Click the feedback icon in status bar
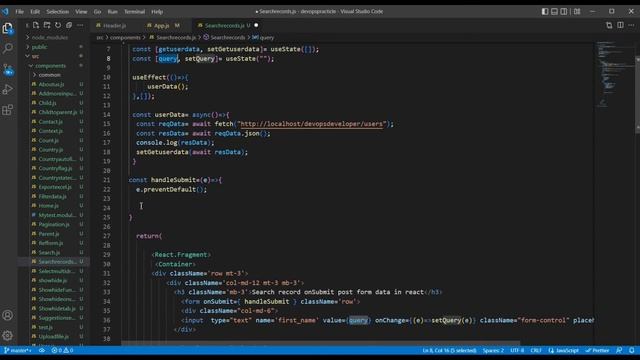Screen dimensions: 640x360 pyautogui.click(x=619, y=351)
